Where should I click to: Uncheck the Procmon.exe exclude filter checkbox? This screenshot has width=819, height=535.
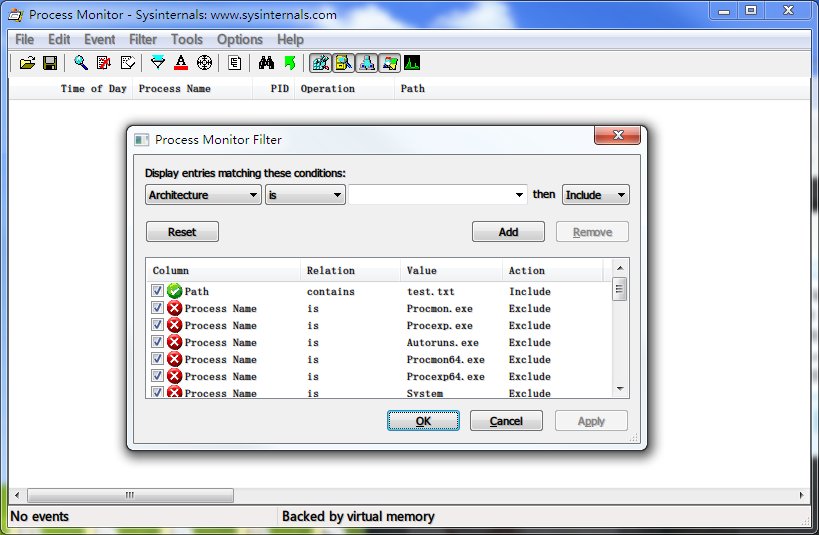157,308
